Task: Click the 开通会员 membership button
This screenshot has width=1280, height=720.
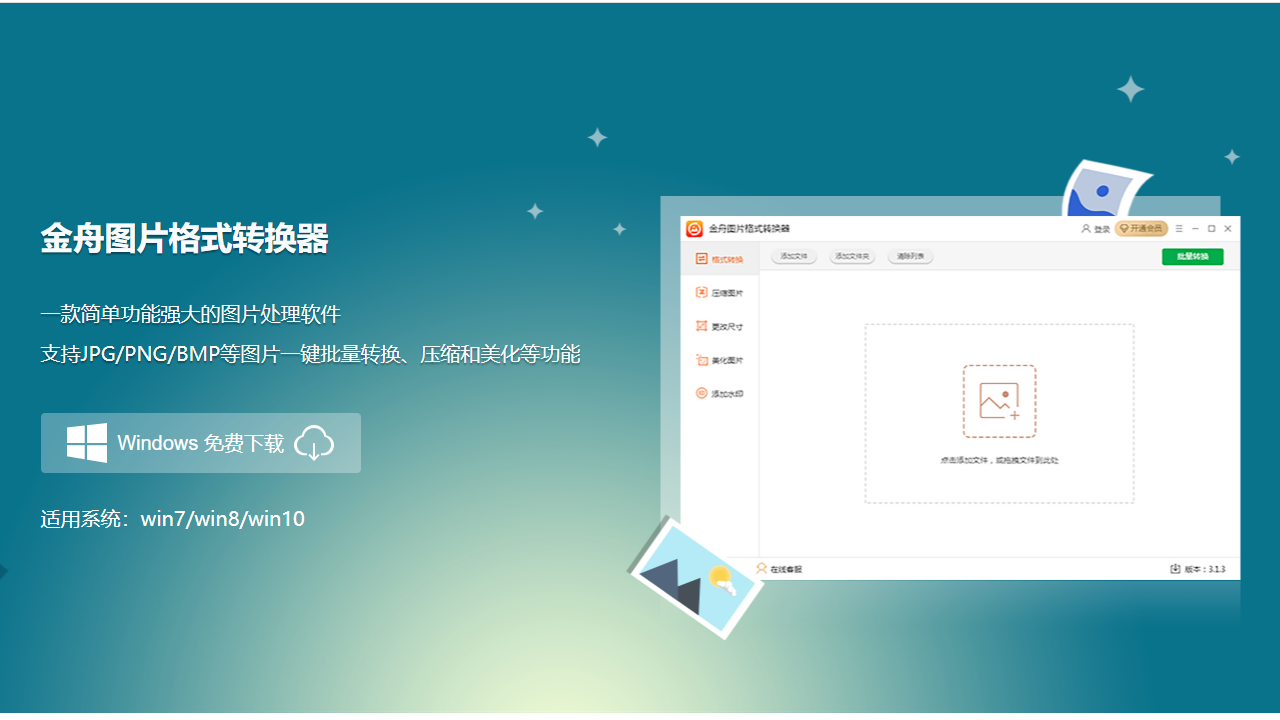Action: click(1141, 229)
